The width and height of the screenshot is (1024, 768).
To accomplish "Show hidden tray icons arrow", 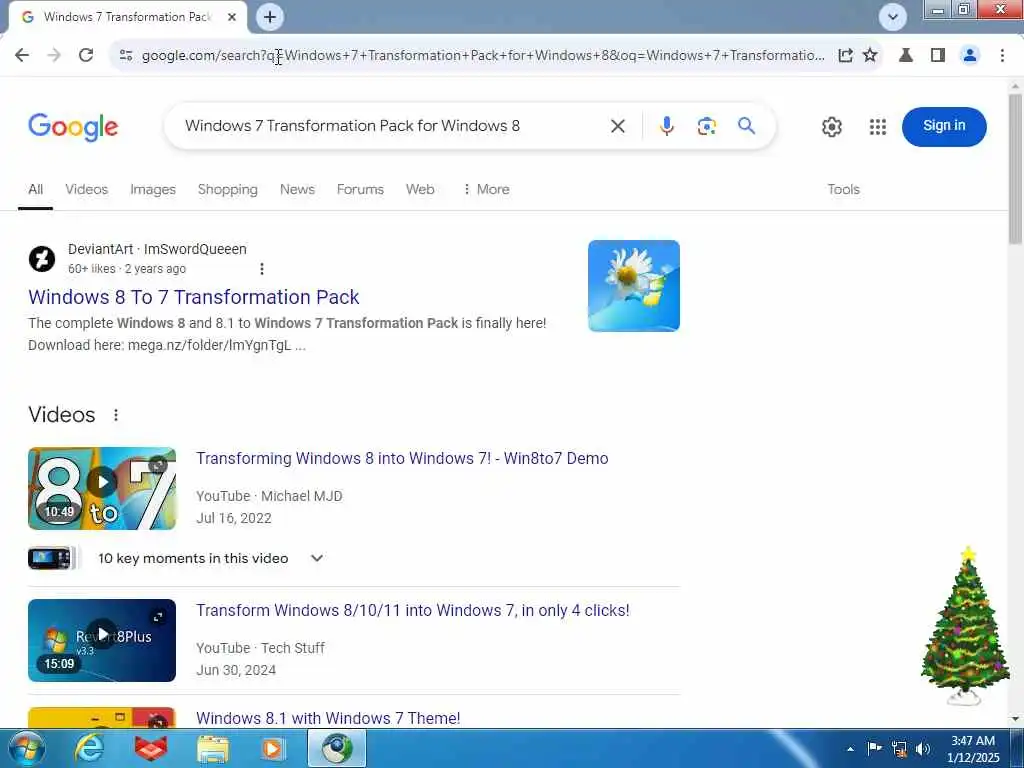I will [850, 749].
